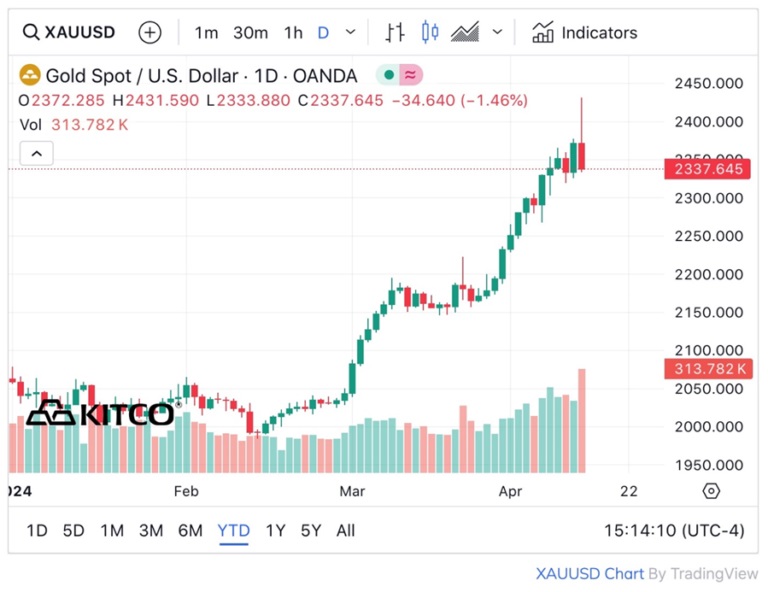
Task: Expand the time interval dropdown chevron
Action: coord(350,32)
